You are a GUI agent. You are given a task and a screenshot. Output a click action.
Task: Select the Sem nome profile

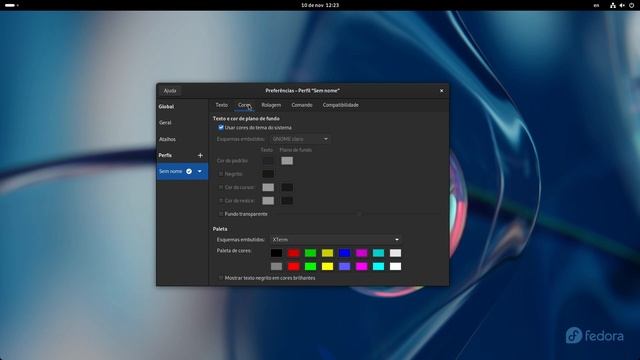[x=182, y=171]
